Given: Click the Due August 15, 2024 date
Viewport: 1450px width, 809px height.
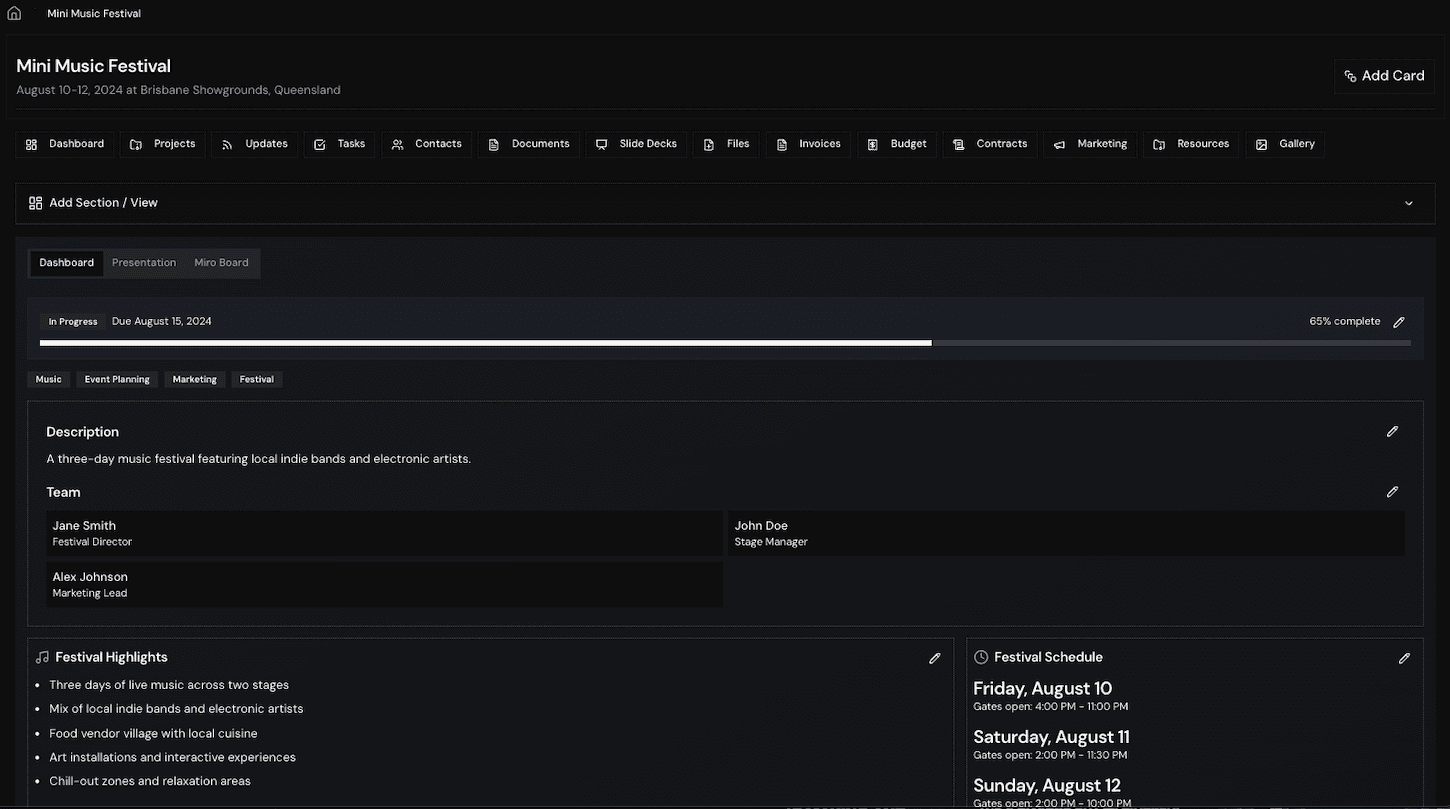Looking at the screenshot, I should pos(162,321).
